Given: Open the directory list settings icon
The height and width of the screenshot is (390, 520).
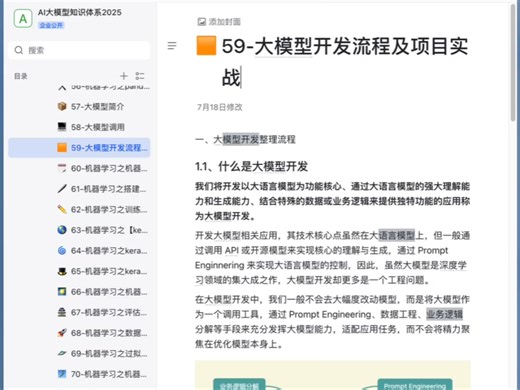Looking at the screenshot, I should point(140,76).
